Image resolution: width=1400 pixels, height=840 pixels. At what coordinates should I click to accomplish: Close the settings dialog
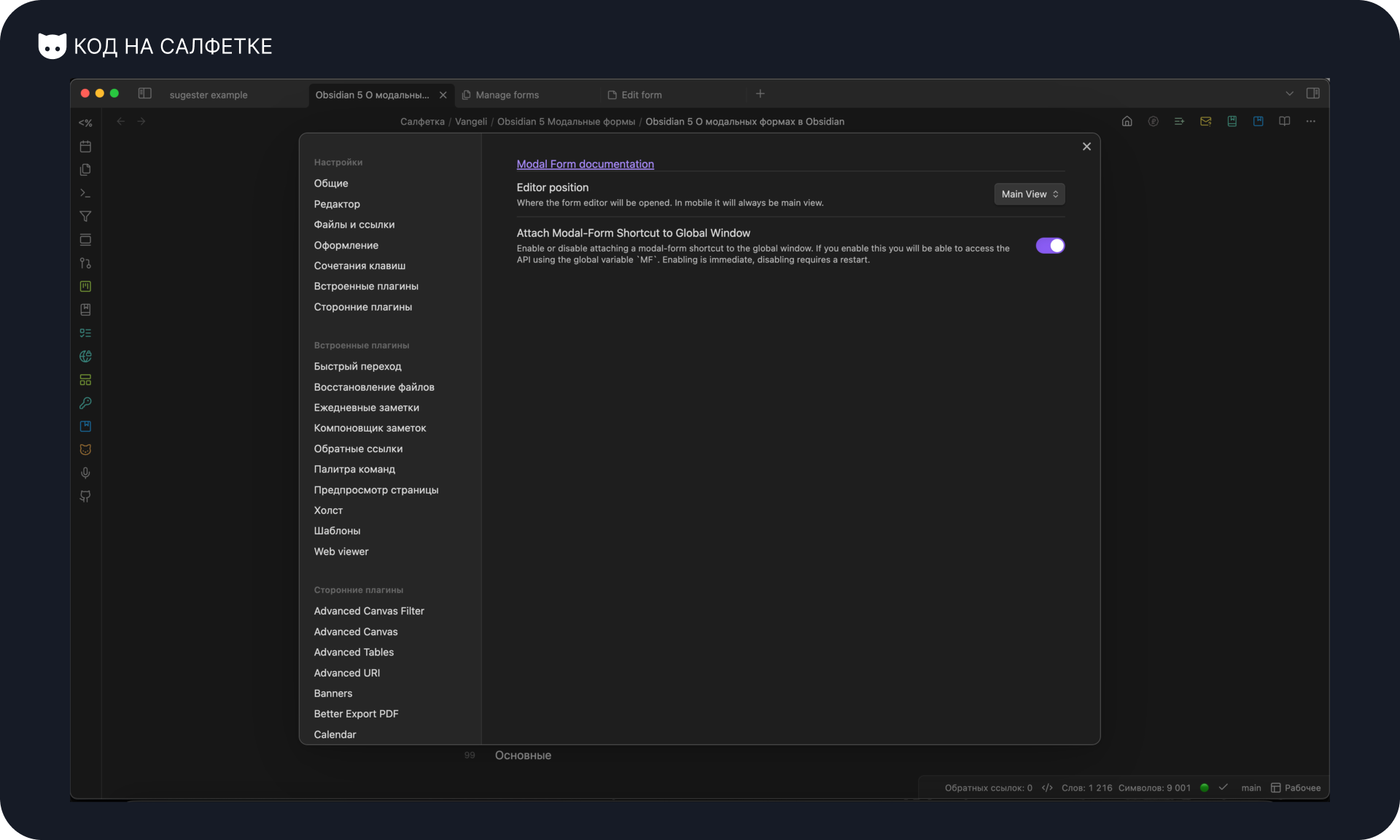[1086, 147]
